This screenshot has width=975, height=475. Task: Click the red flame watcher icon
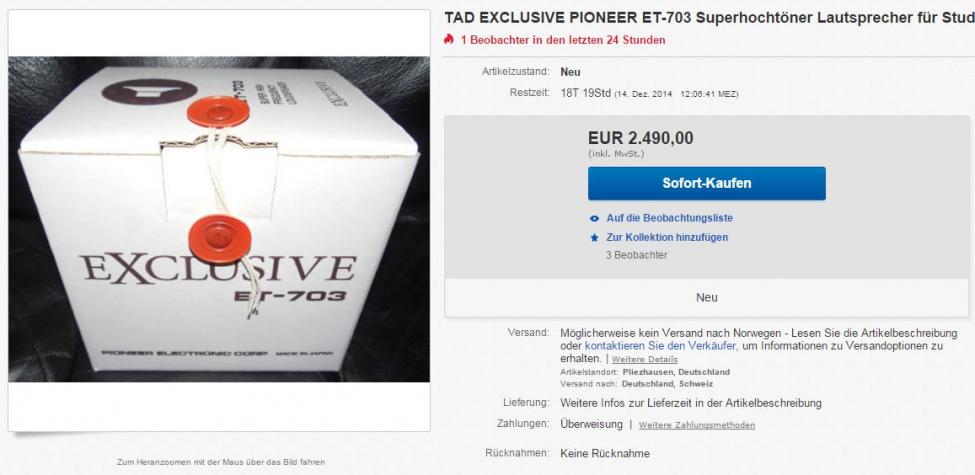(448, 39)
